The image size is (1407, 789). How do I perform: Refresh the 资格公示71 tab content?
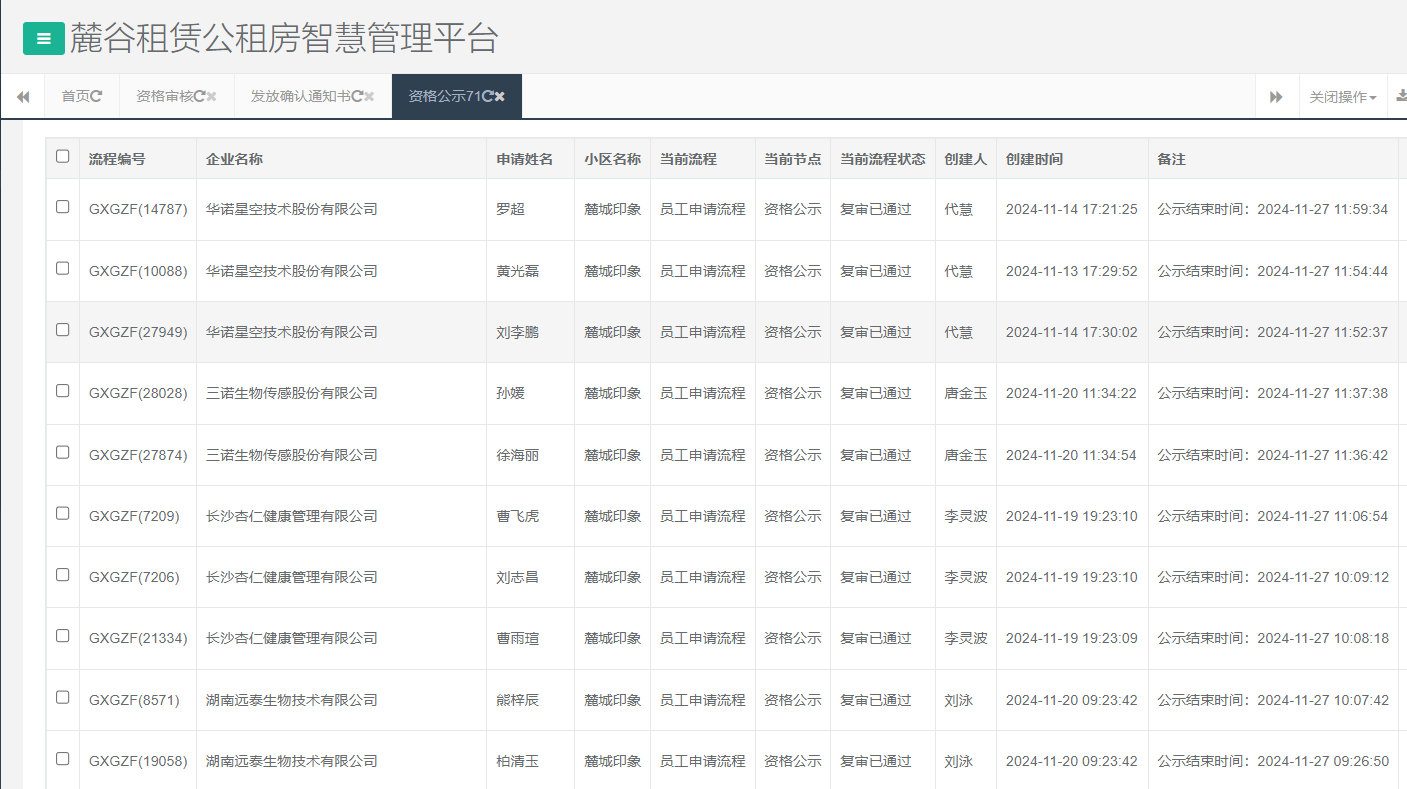pyautogui.click(x=490, y=96)
